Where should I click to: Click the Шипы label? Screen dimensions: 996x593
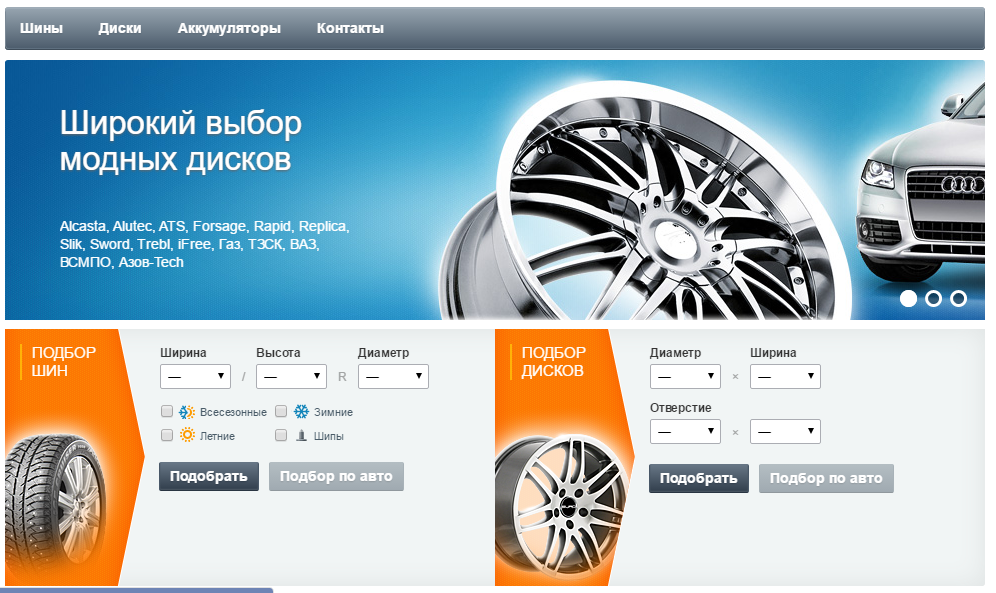pos(328,436)
